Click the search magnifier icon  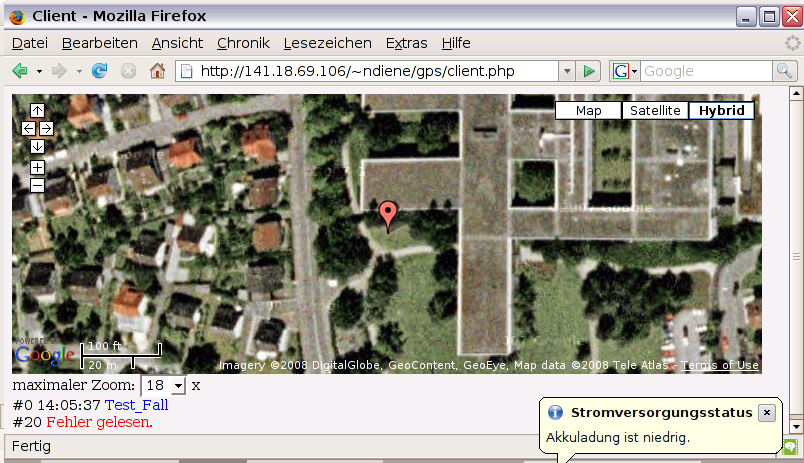pos(784,71)
